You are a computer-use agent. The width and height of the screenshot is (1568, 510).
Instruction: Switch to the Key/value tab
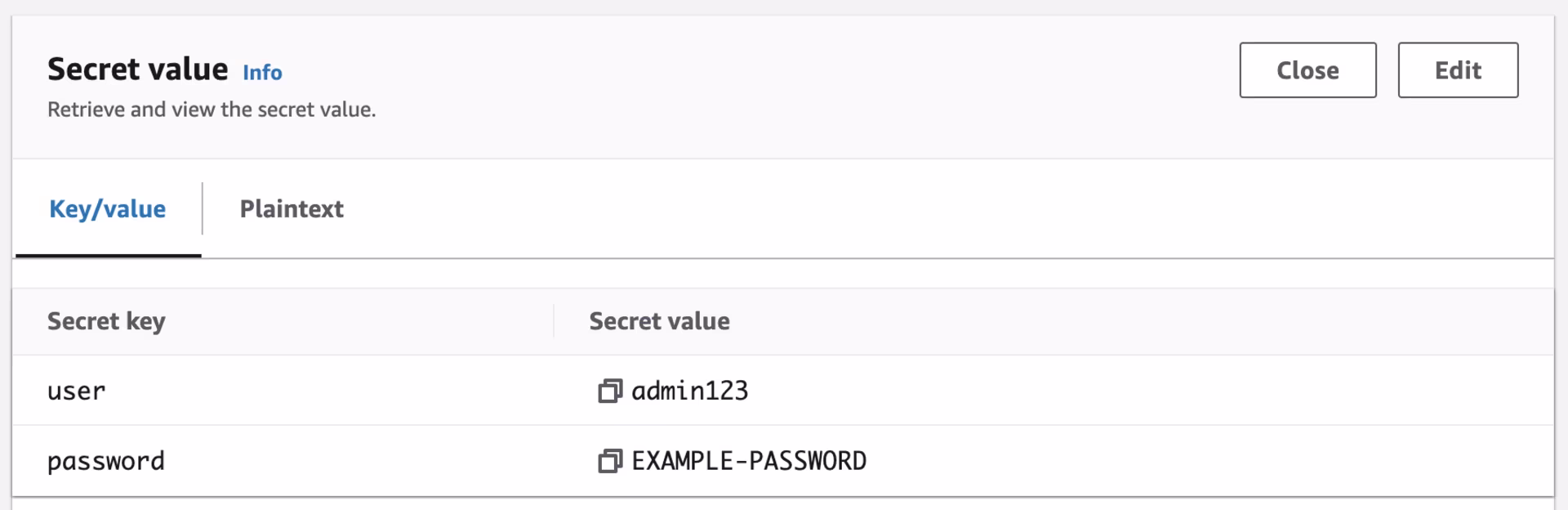[x=107, y=209]
